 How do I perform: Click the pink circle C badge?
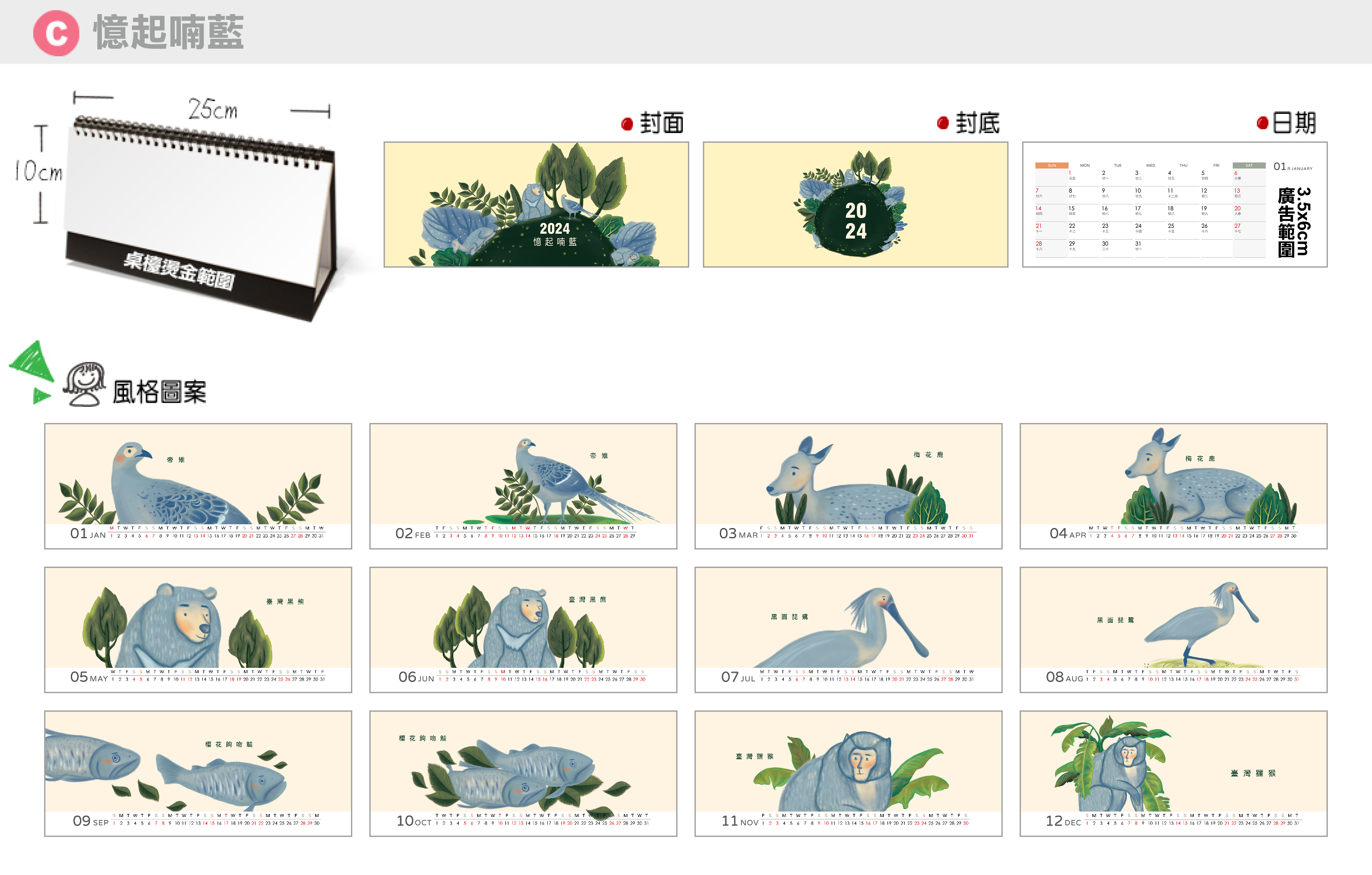click(x=56, y=33)
